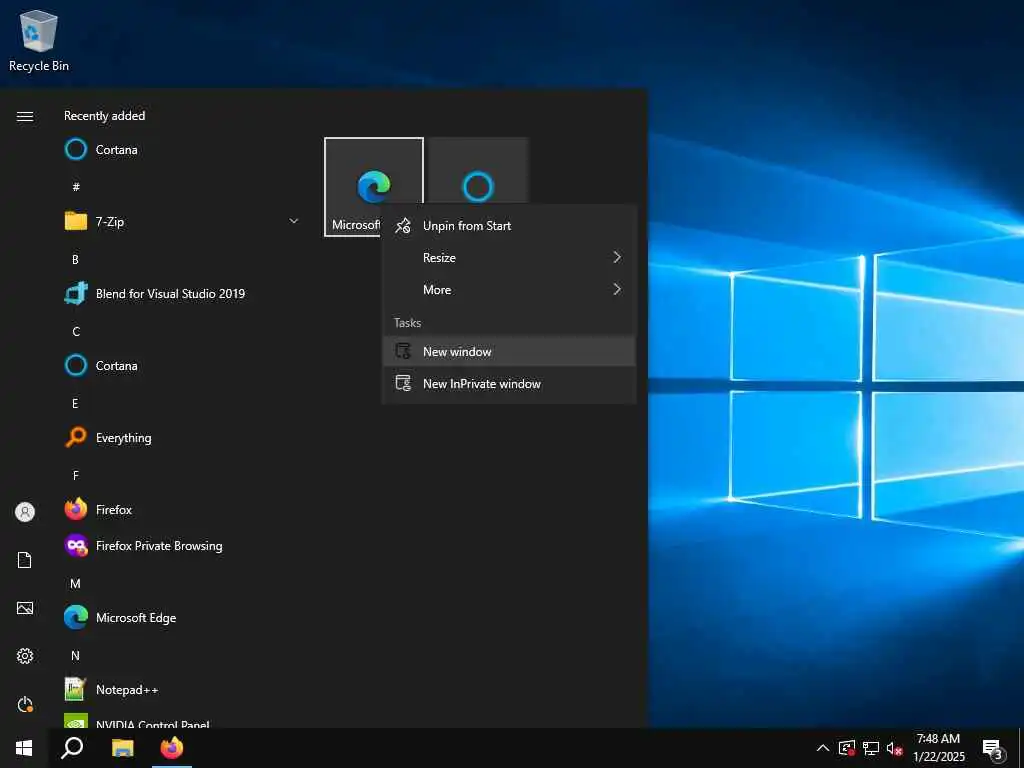Click the F letter header
This screenshot has height=768, width=1024.
[x=76, y=475]
